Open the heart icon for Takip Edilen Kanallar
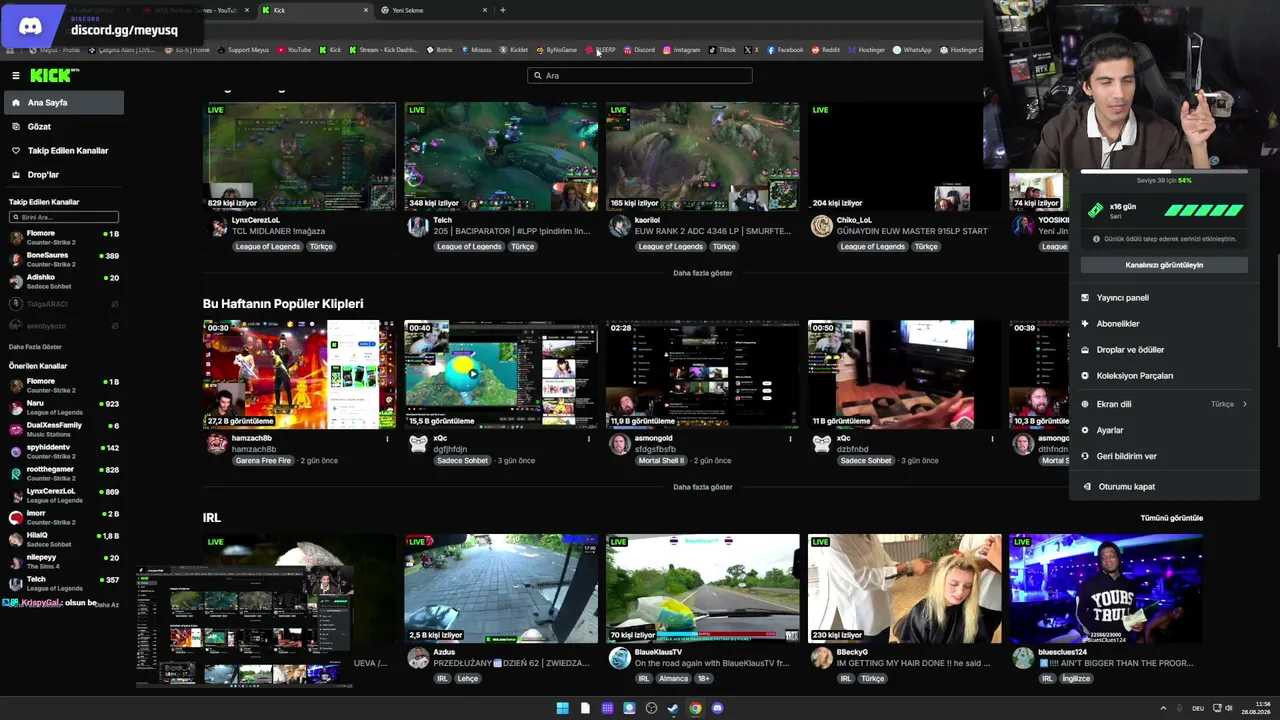This screenshot has height=720, width=1280. click(16, 150)
